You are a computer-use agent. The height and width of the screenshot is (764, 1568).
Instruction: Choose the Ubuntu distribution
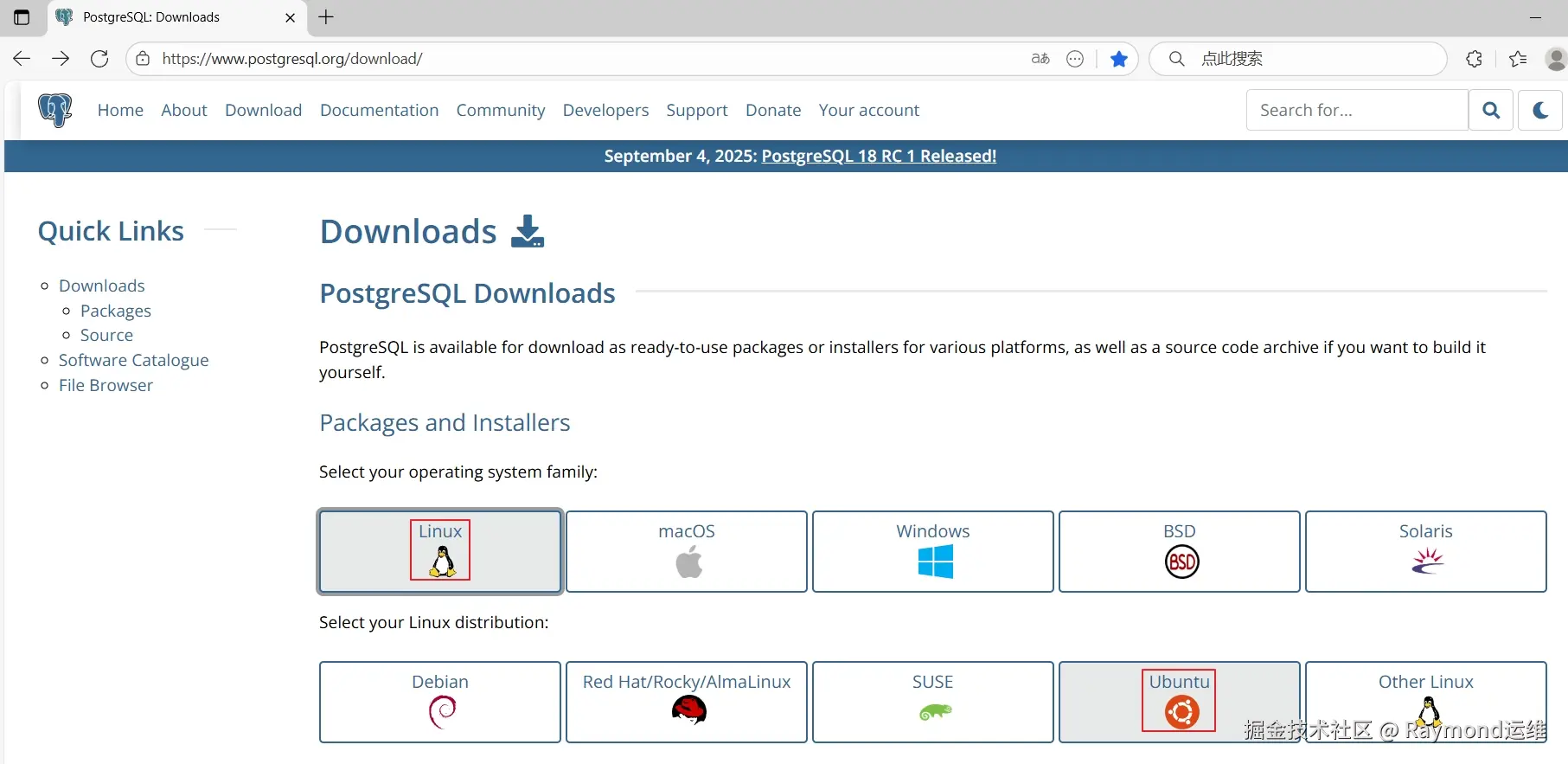click(x=1180, y=702)
